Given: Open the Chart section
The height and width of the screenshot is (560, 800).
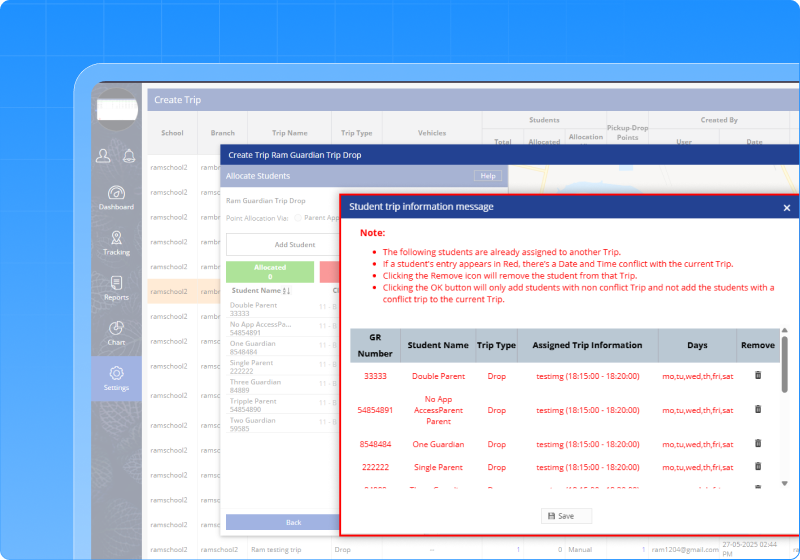Looking at the screenshot, I should pyautogui.click(x=116, y=333).
